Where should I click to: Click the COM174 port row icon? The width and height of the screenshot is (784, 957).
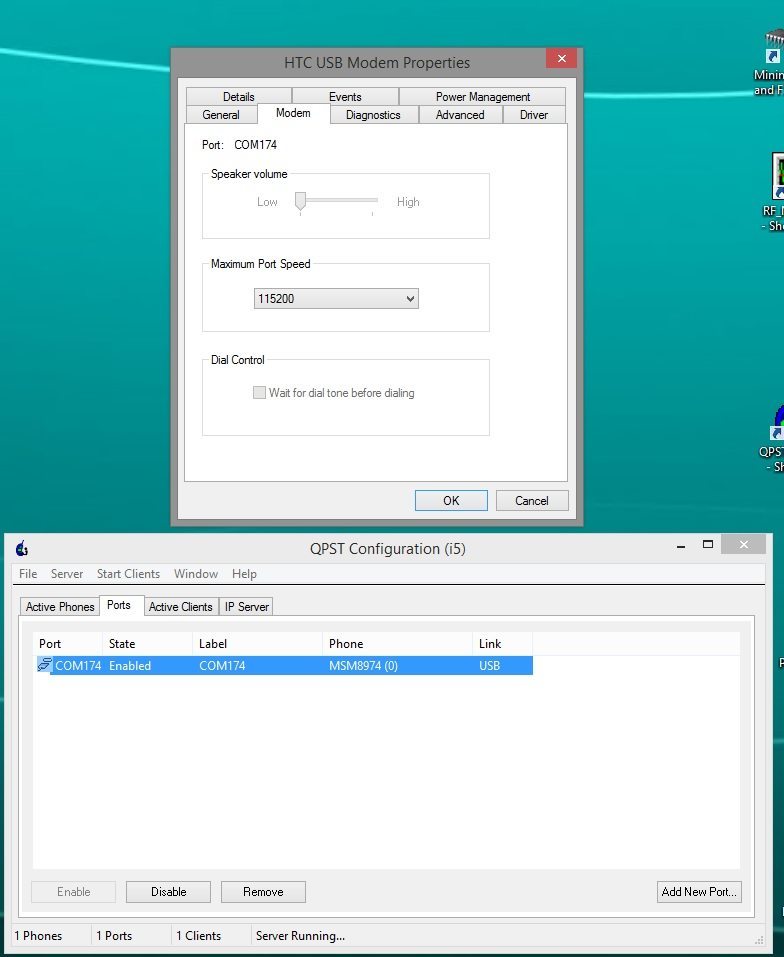click(45, 665)
